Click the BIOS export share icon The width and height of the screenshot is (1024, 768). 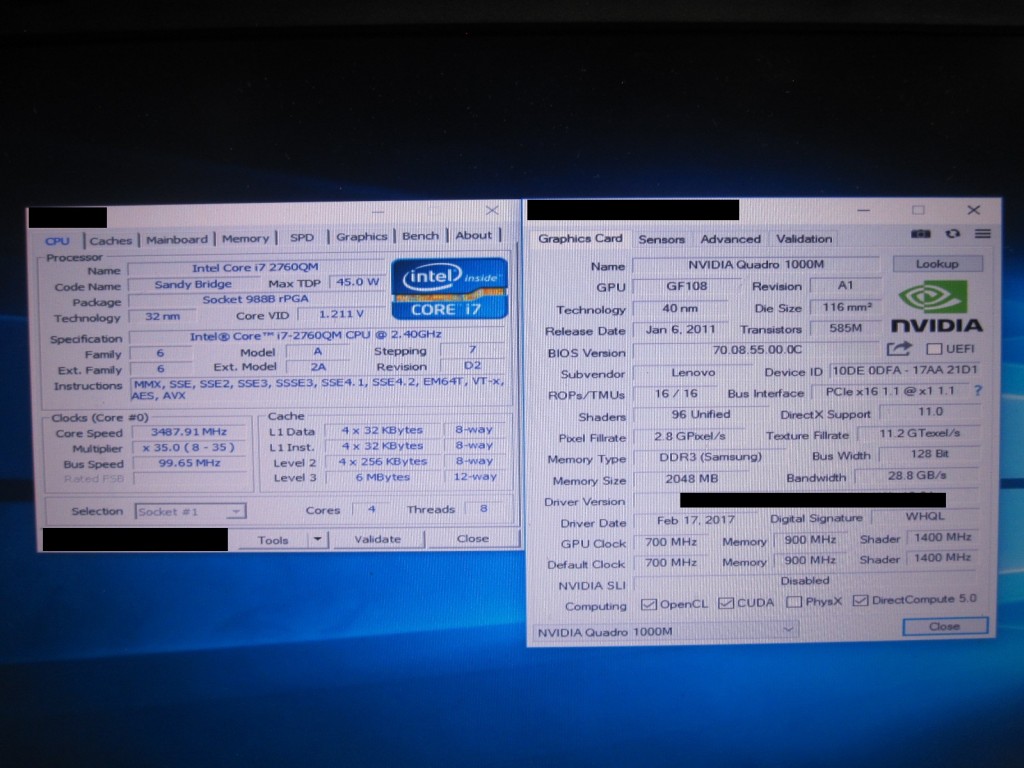tap(899, 349)
